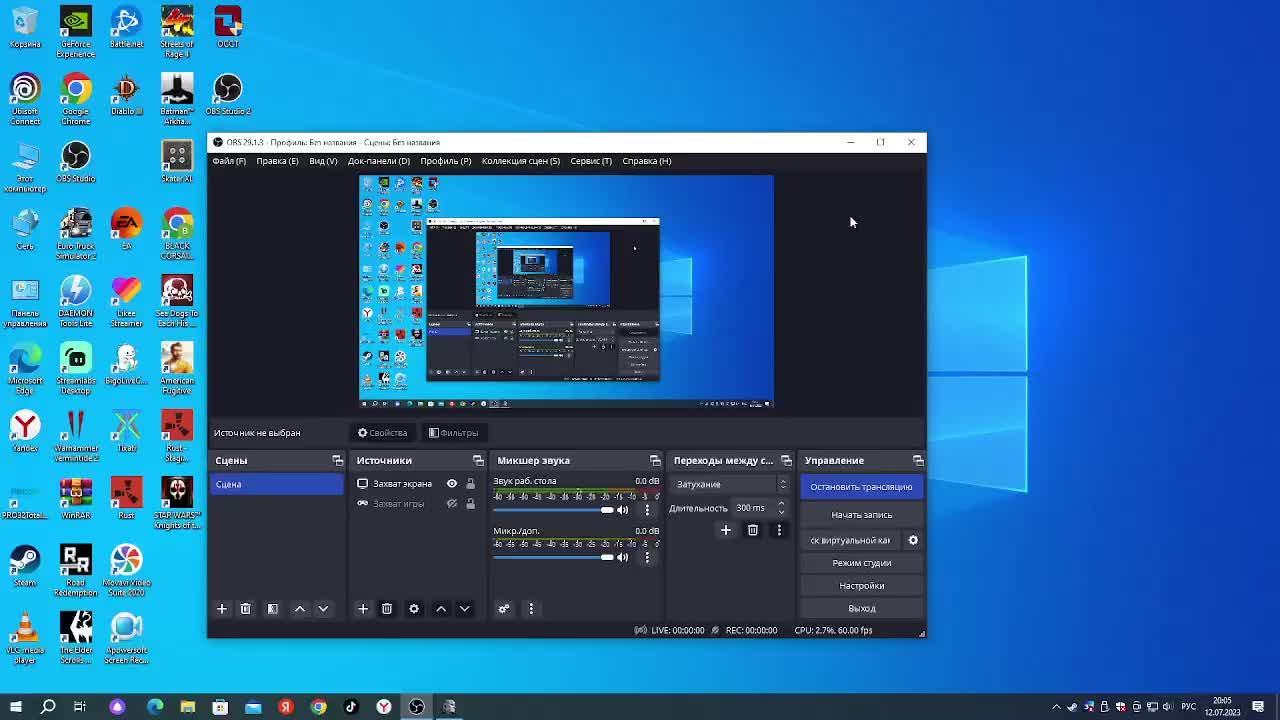Move the selected source up
The image size is (1280, 720).
(441, 609)
